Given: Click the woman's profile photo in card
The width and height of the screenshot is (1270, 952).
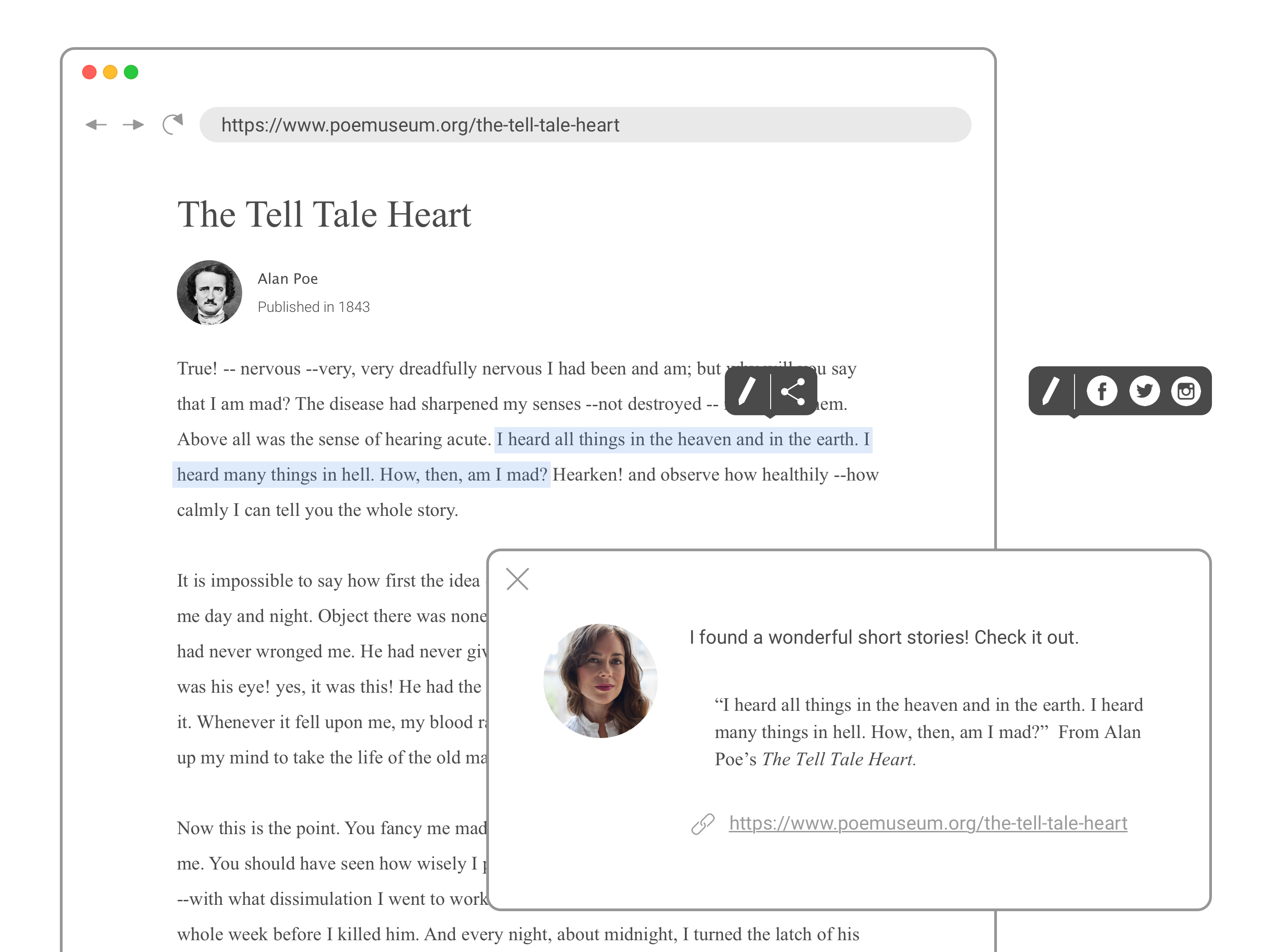Looking at the screenshot, I should click(x=601, y=680).
